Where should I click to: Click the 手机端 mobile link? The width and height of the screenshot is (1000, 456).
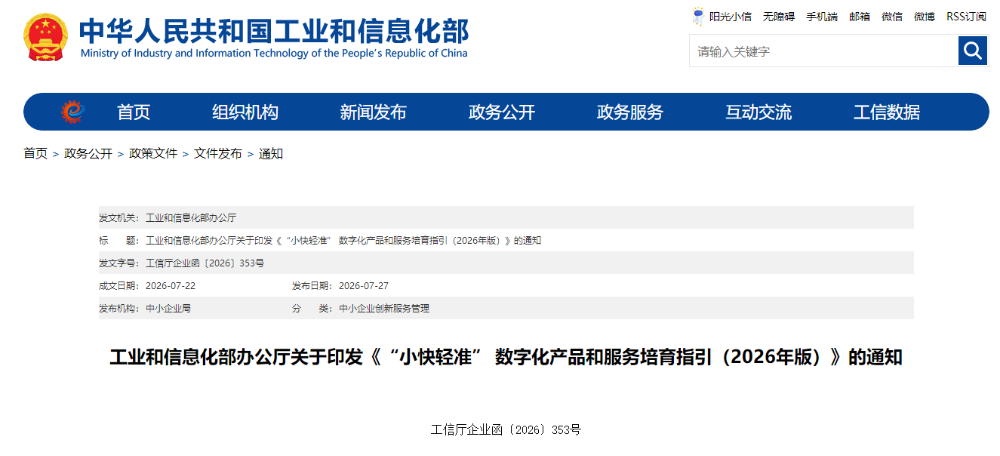pos(822,17)
